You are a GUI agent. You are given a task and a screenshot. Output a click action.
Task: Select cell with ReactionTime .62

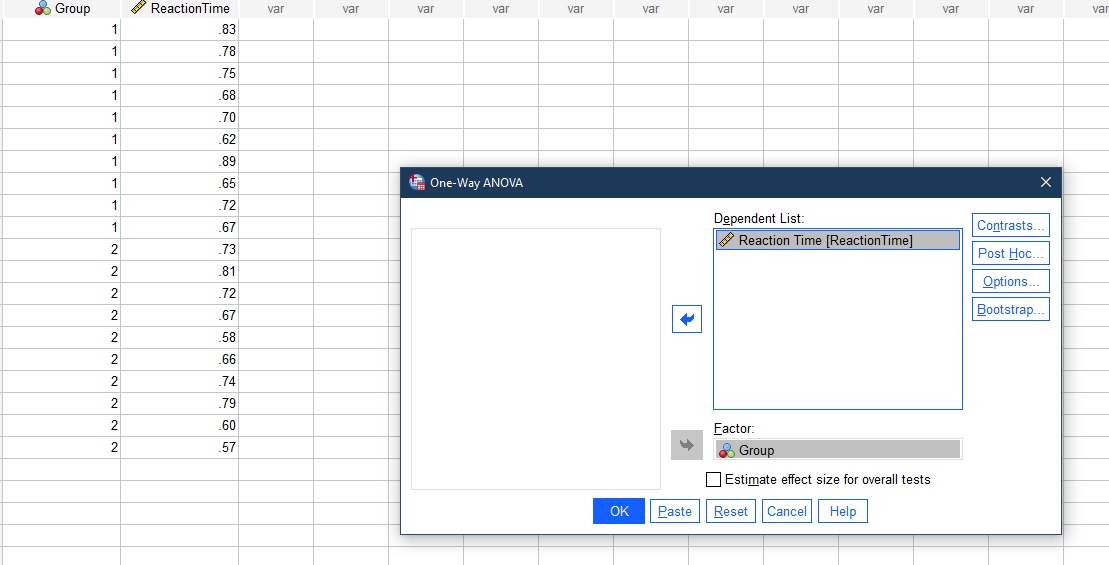click(x=180, y=139)
